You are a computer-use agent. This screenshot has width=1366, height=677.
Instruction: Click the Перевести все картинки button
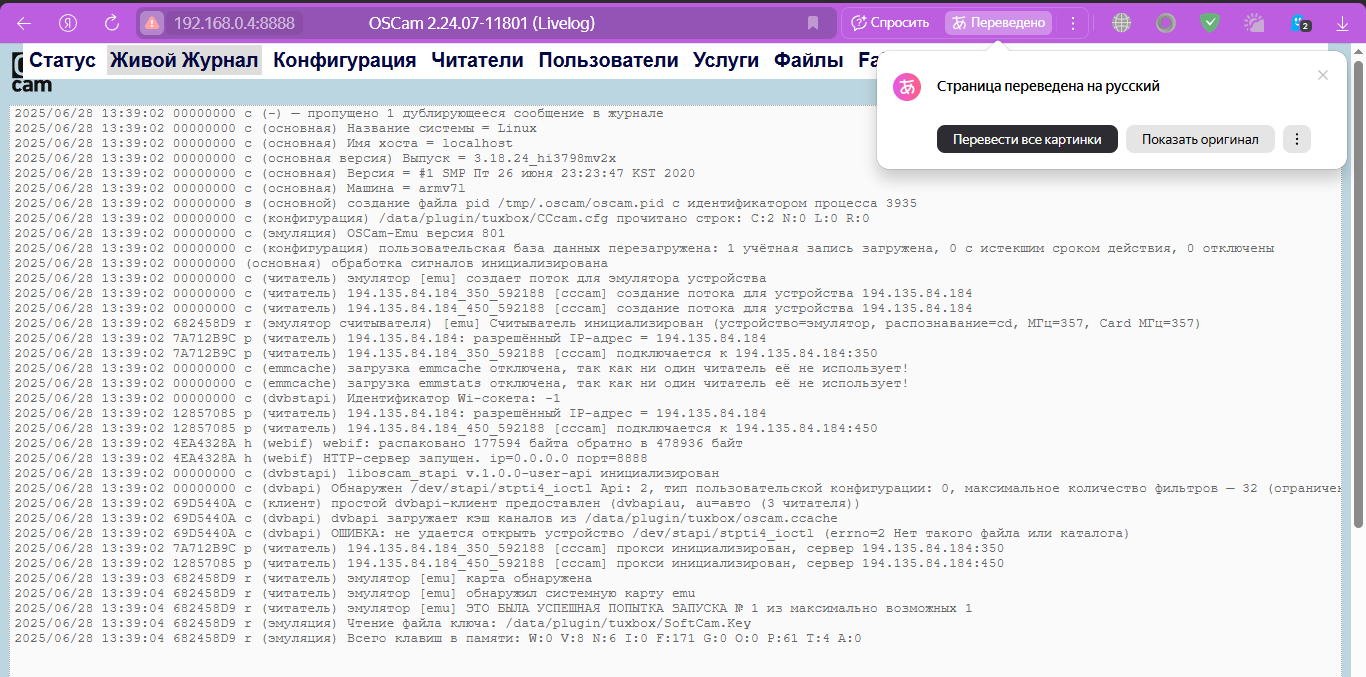click(x=1027, y=139)
